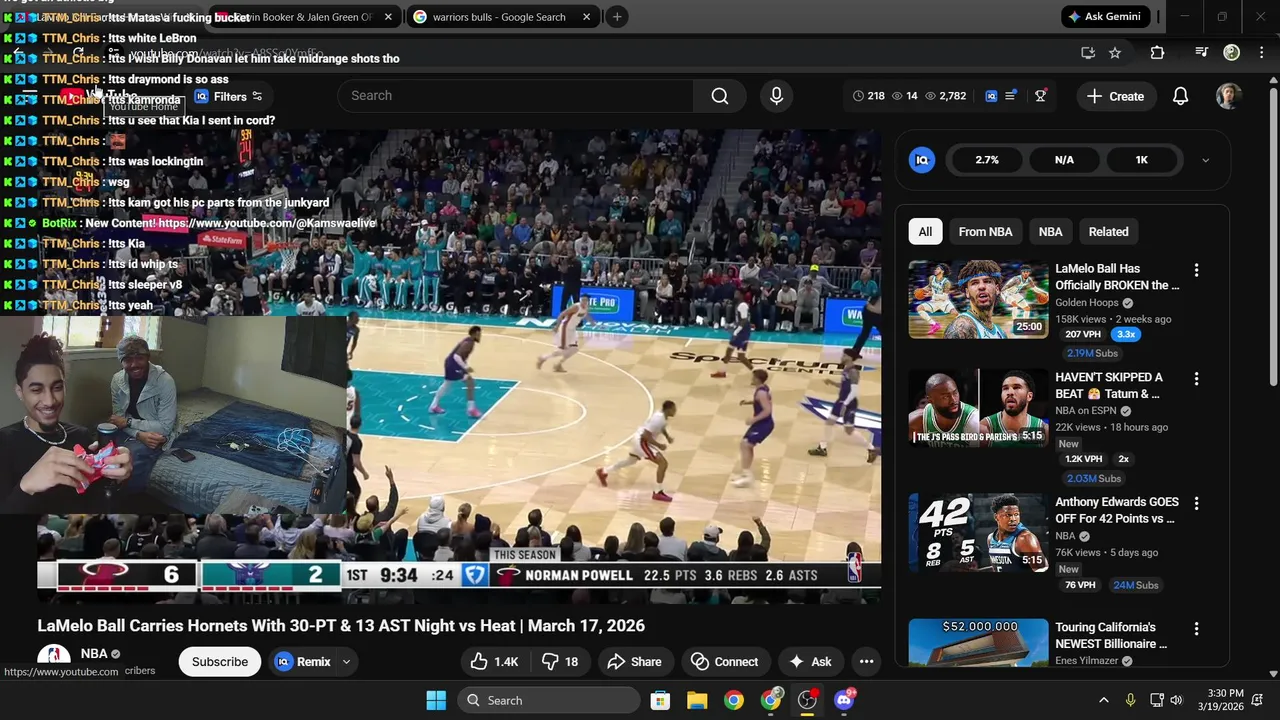This screenshot has height=720, width=1280.
Task: Click the Chrome profile avatar
Action: tap(1232, 52)
